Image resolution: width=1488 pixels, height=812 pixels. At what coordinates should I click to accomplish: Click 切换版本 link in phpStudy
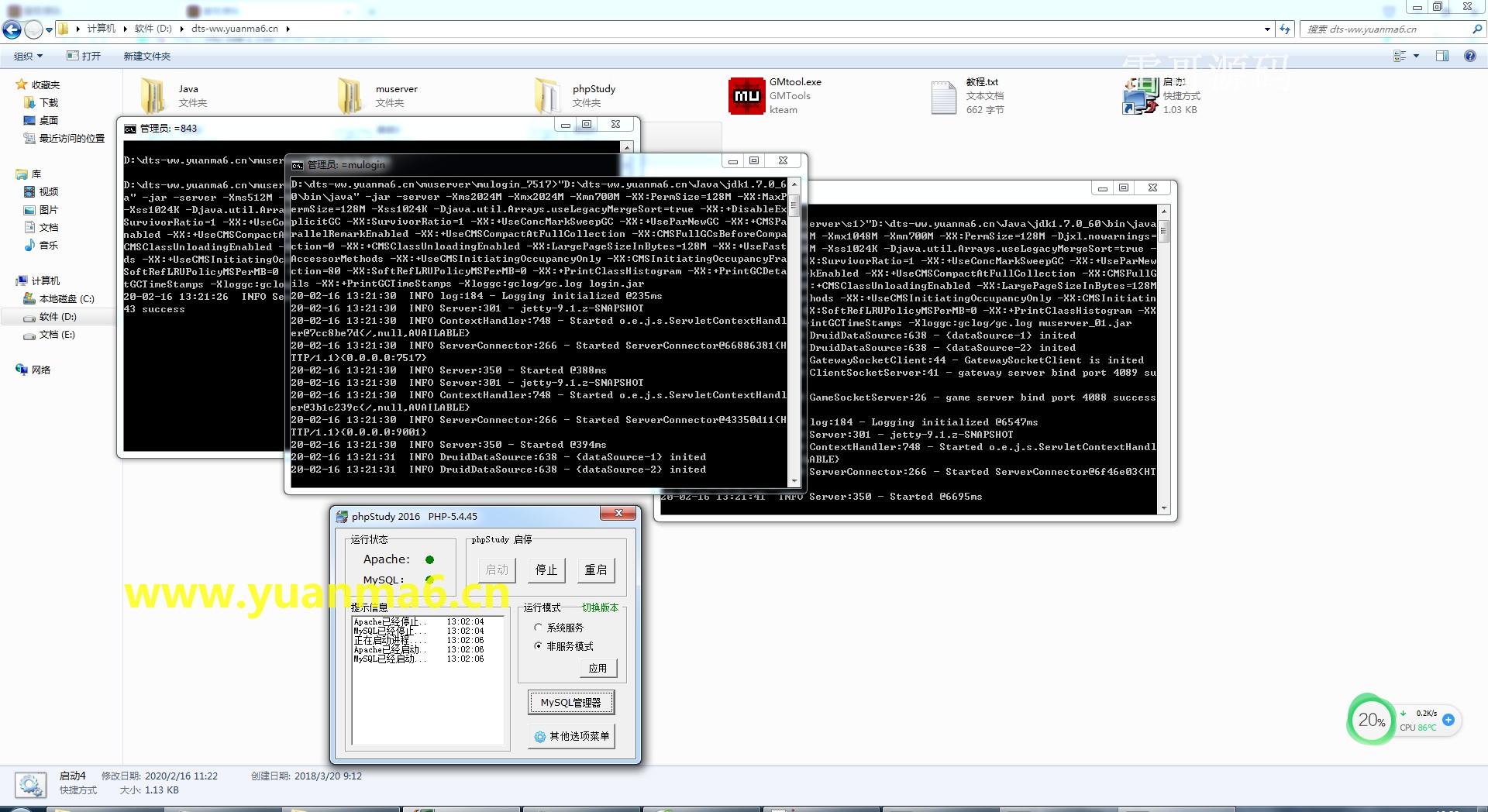pos(601,607)
